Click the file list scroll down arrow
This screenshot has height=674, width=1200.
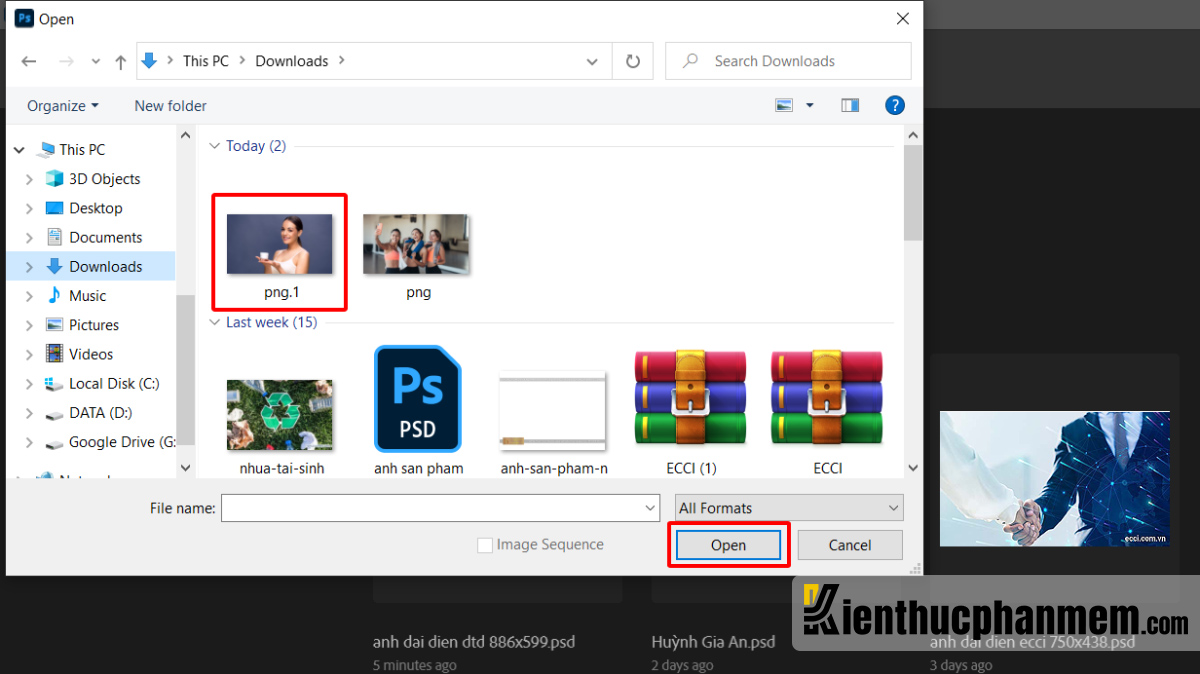coord(913,467)
